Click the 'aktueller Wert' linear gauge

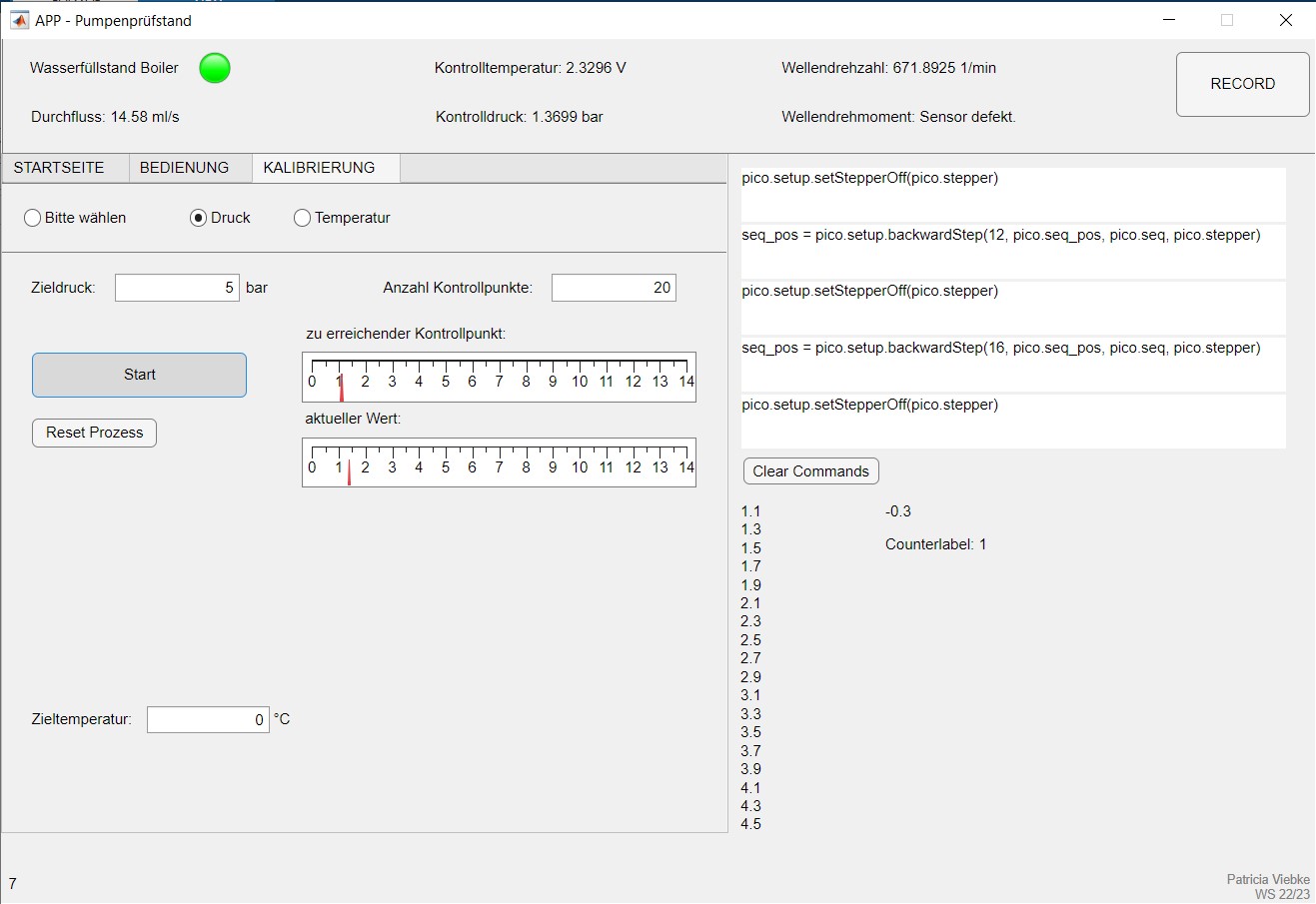tap(499, 462)
